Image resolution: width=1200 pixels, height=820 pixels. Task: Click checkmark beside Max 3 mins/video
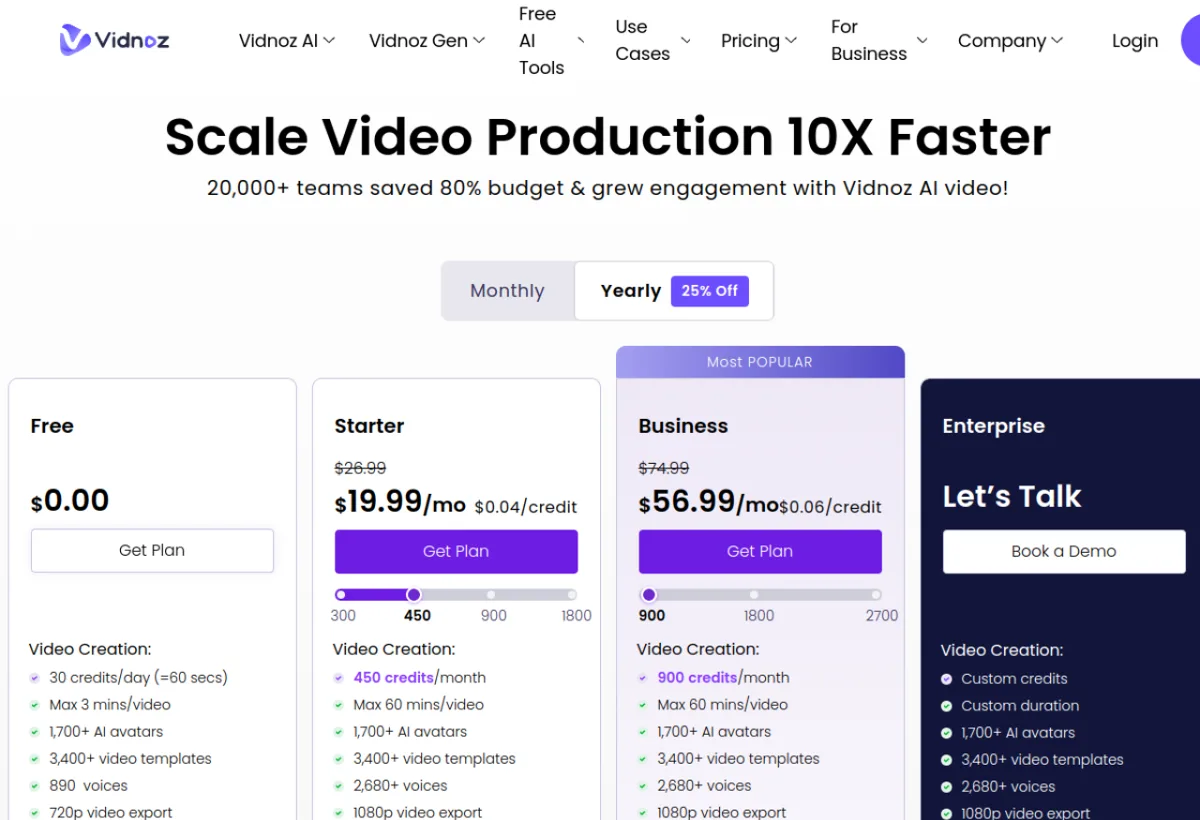click(36, 705)
